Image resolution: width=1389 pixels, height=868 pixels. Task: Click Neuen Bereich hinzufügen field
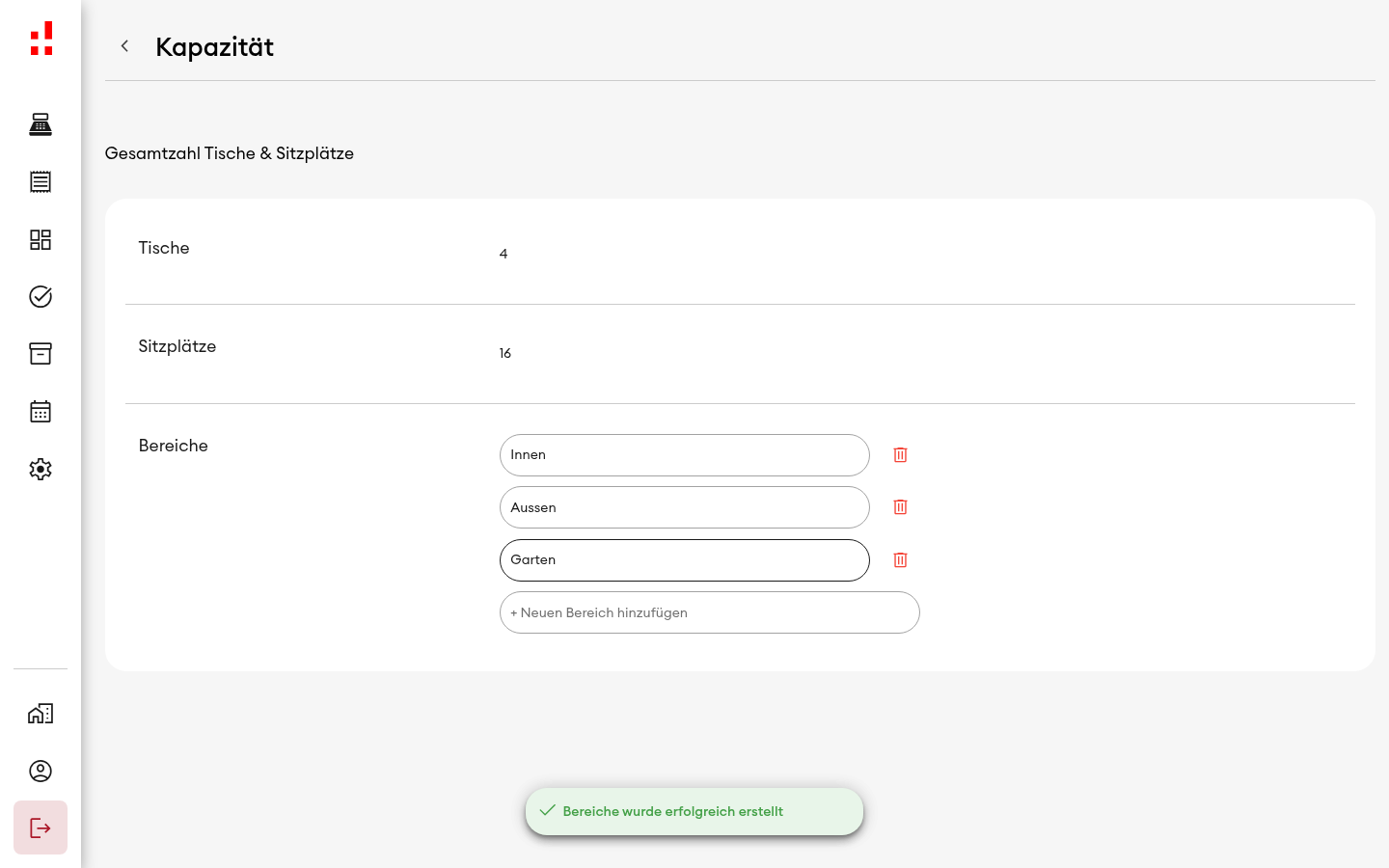tap(710, 612)
